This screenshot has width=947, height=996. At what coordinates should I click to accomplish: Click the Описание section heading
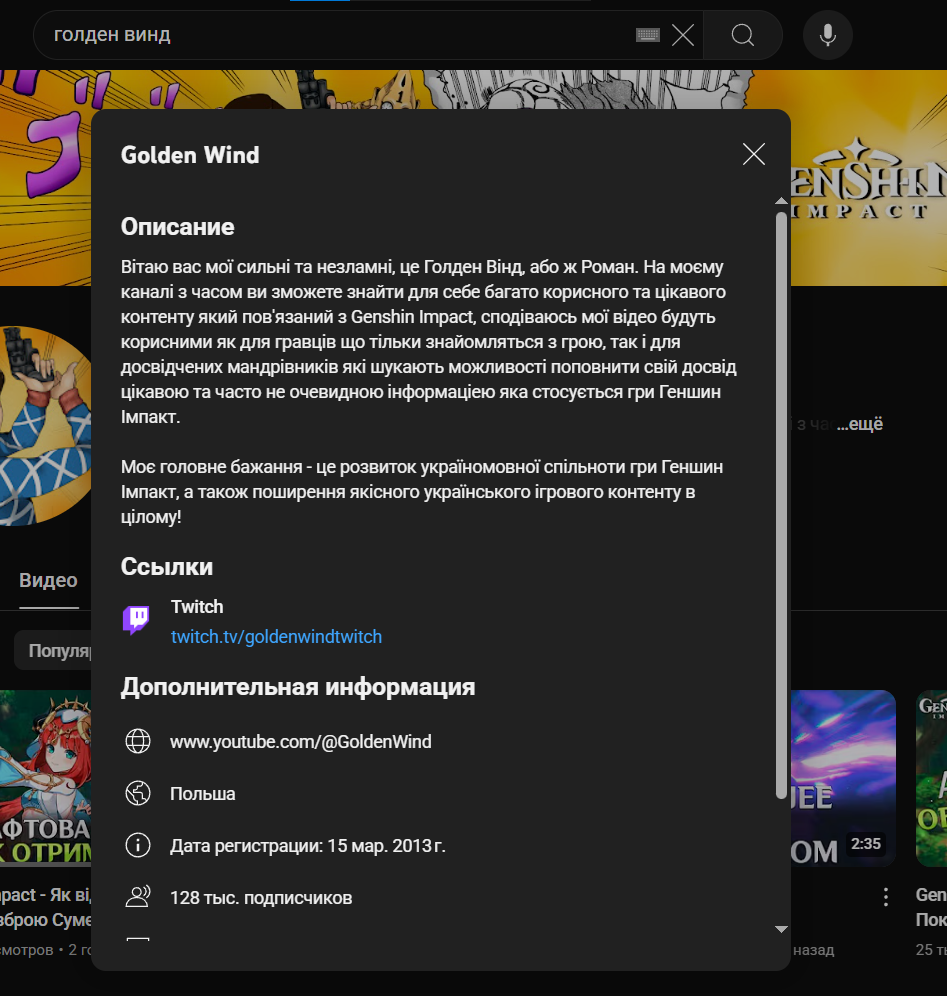(177, 226)
